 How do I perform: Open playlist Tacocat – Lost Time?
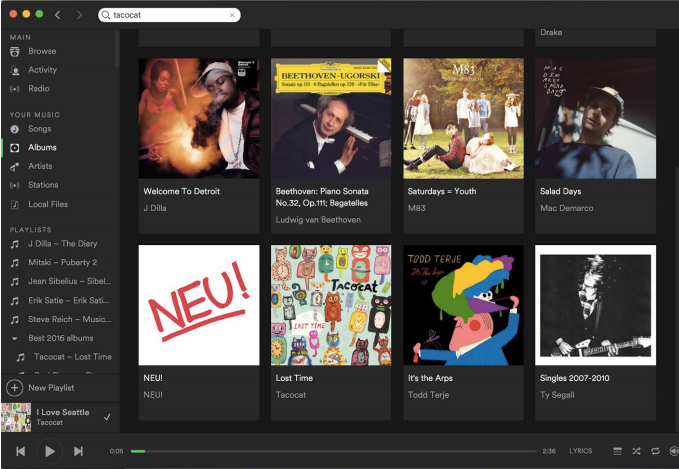click(x=73, y=356)
